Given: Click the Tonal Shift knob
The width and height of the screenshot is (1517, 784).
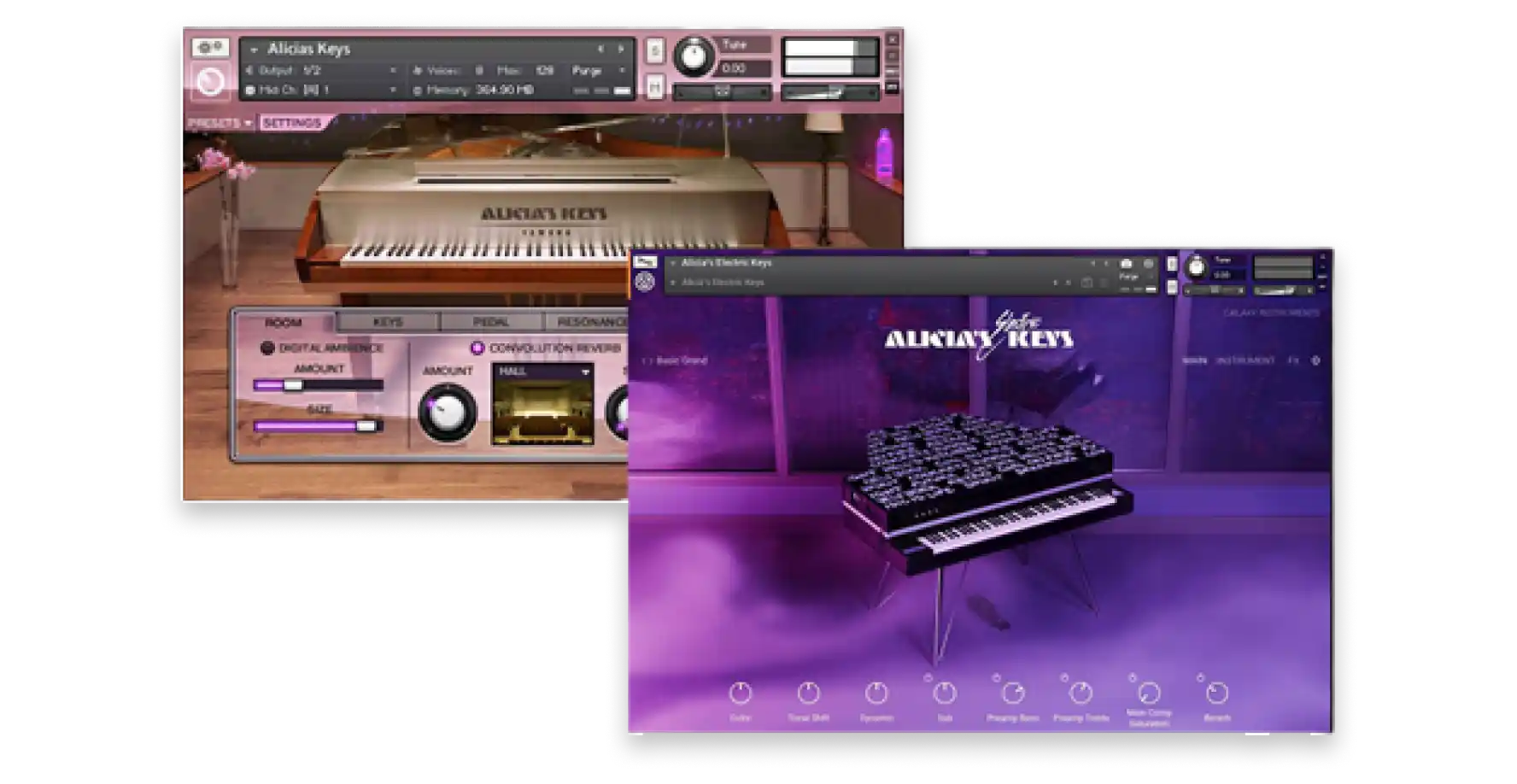Looking at the screenshot, I should [x=808, y=693].
